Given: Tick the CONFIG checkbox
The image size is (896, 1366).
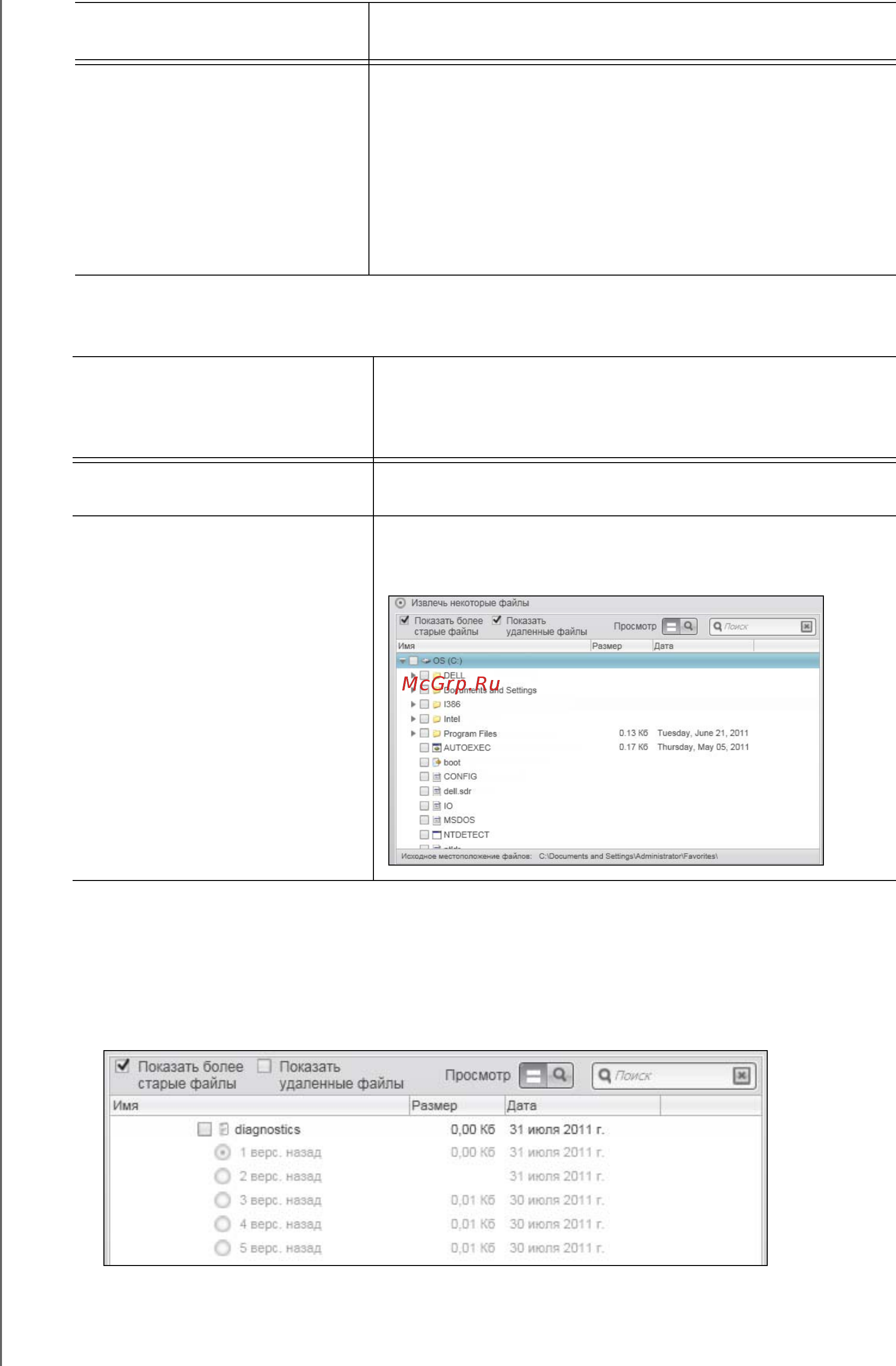Looking at the screenshot, I should 425,777.
